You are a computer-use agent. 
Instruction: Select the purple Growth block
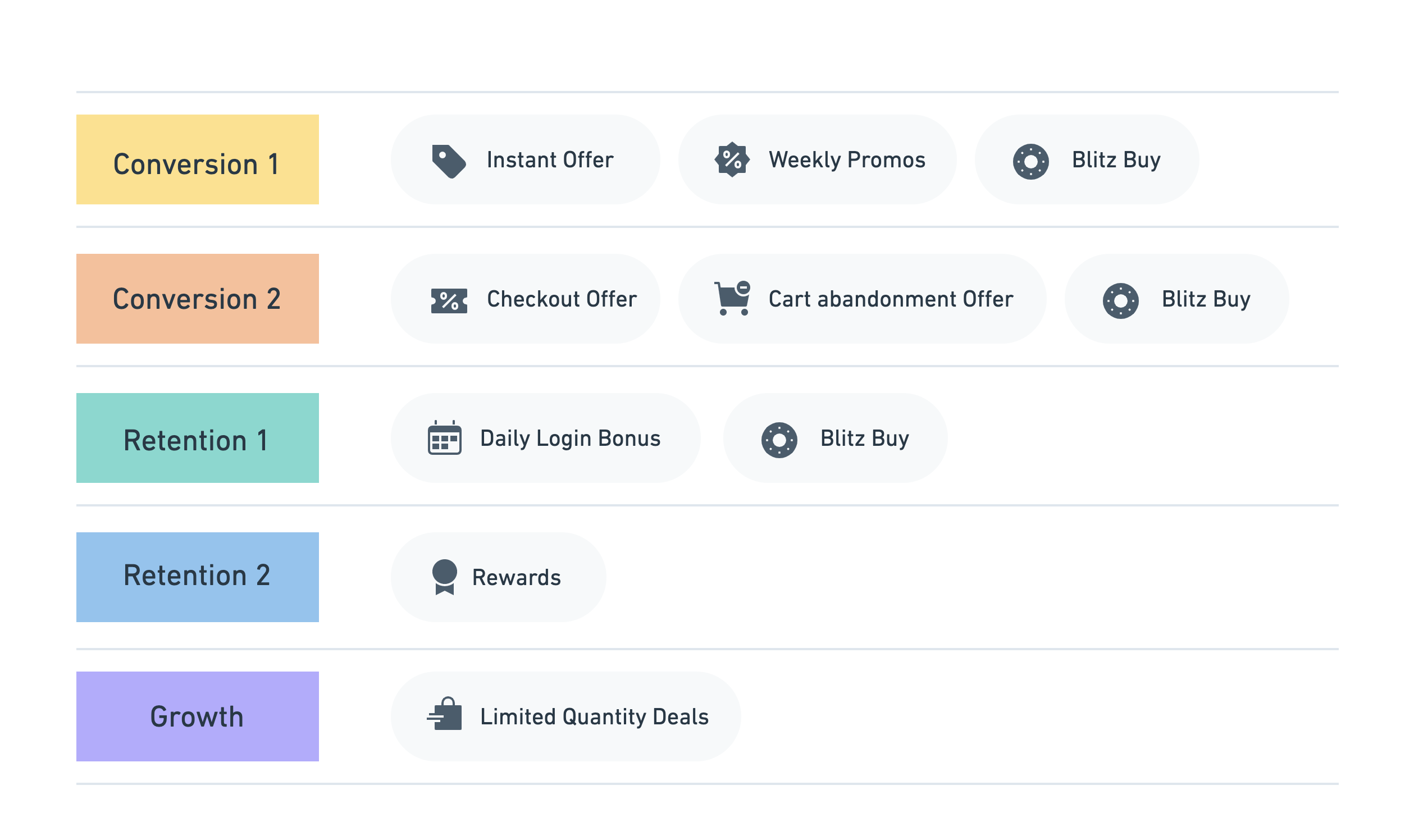(198, 716)
